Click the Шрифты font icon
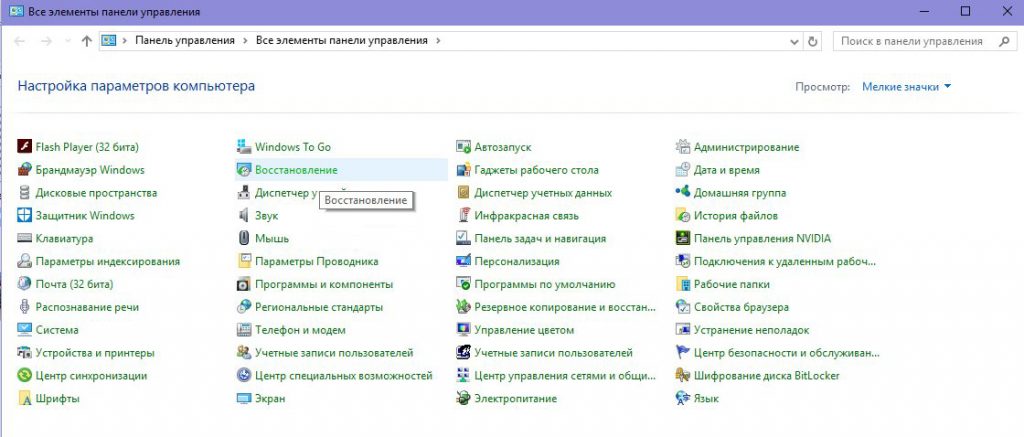This screenshot has height=437, width=1024. [x=24, y=398]
